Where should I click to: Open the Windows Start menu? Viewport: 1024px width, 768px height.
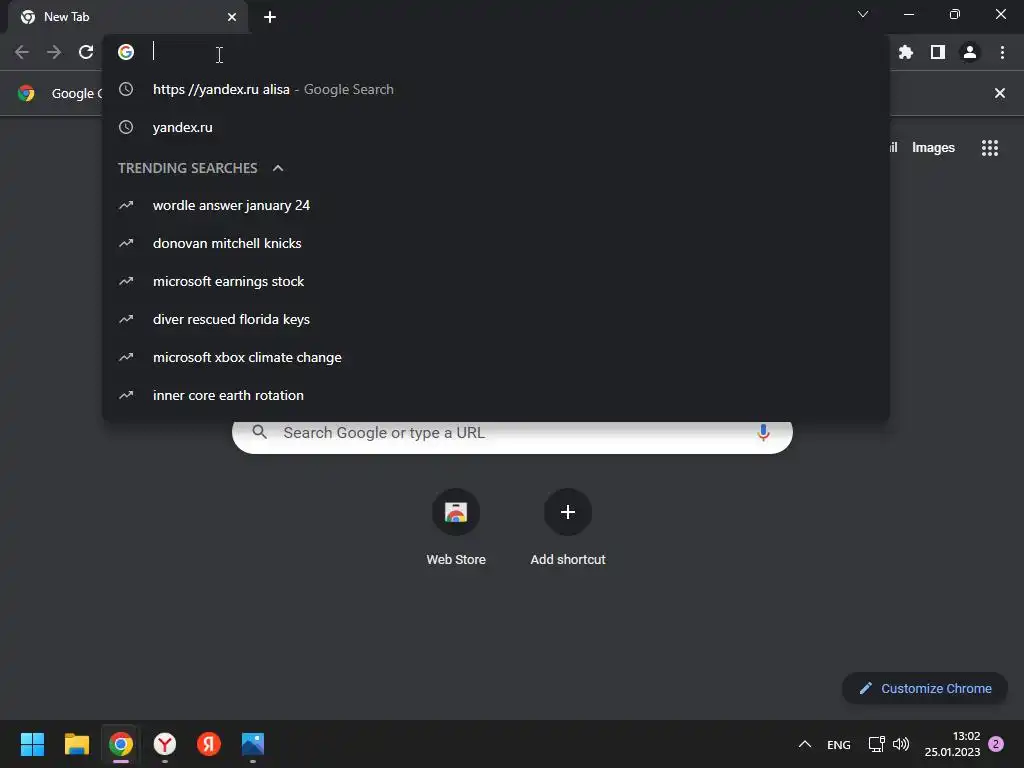click(32, 744)
